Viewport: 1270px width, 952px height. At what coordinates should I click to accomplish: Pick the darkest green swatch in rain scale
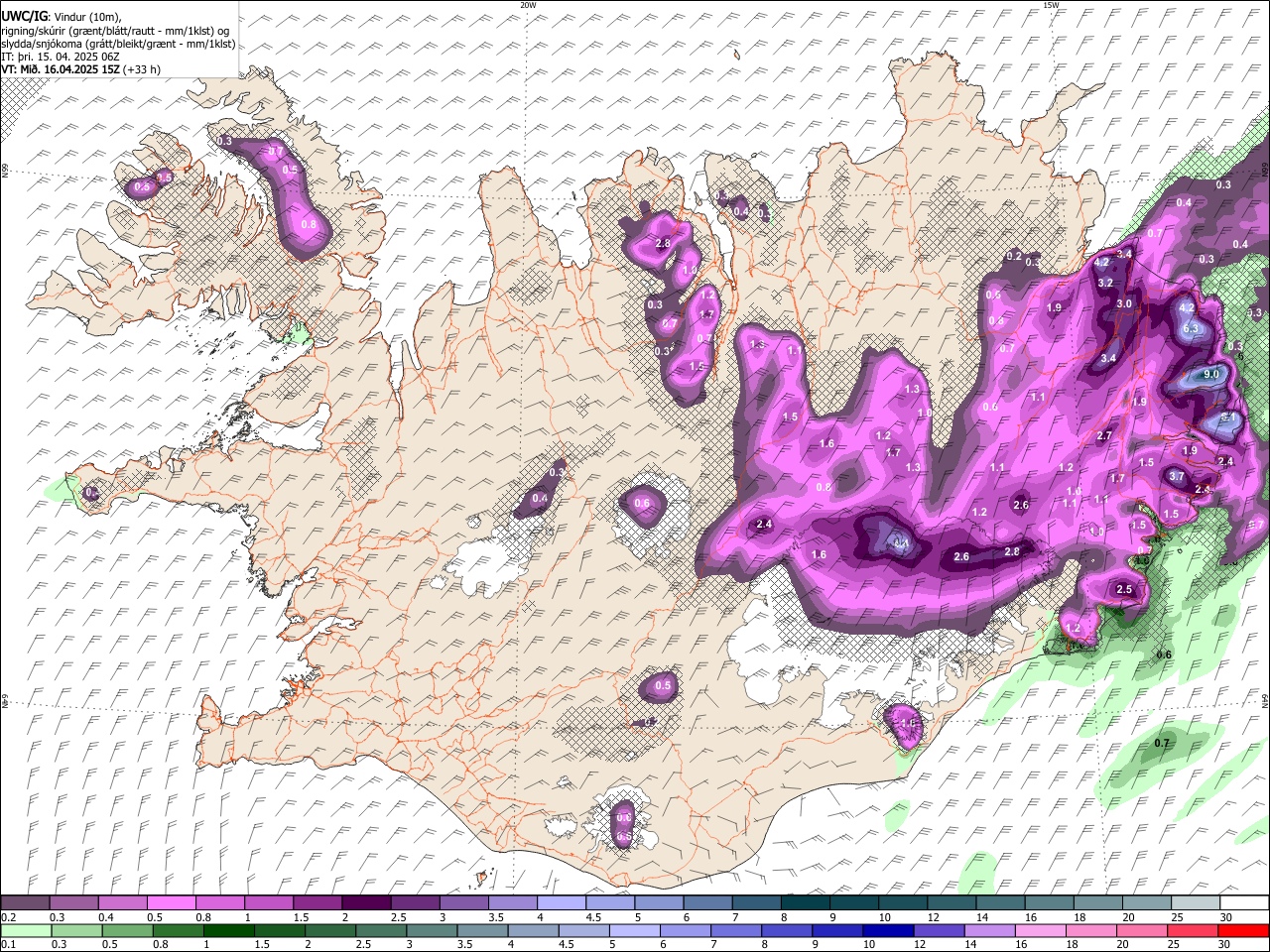point(228,930)
